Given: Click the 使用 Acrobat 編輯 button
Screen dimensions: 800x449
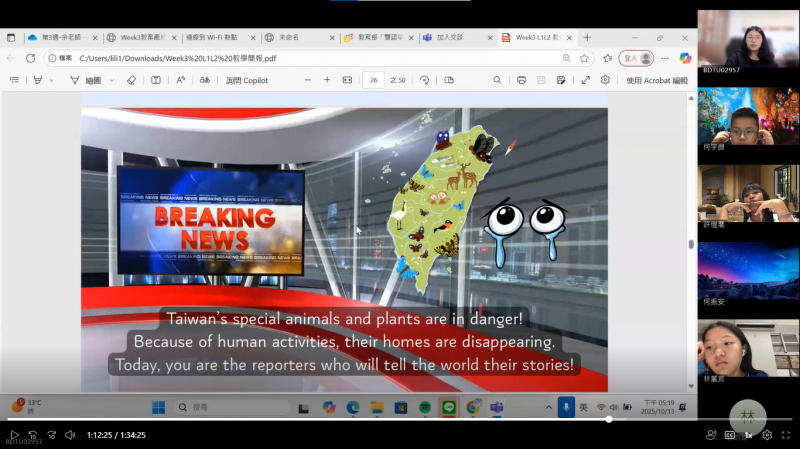Looking at the screenshot, I should [x=656, y=80].
